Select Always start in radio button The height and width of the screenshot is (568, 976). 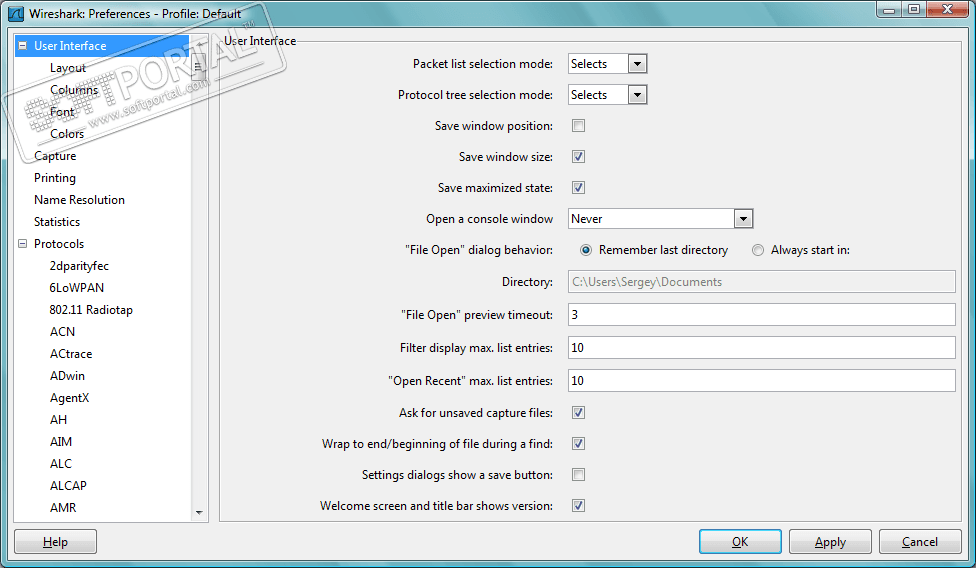point(758,250)
